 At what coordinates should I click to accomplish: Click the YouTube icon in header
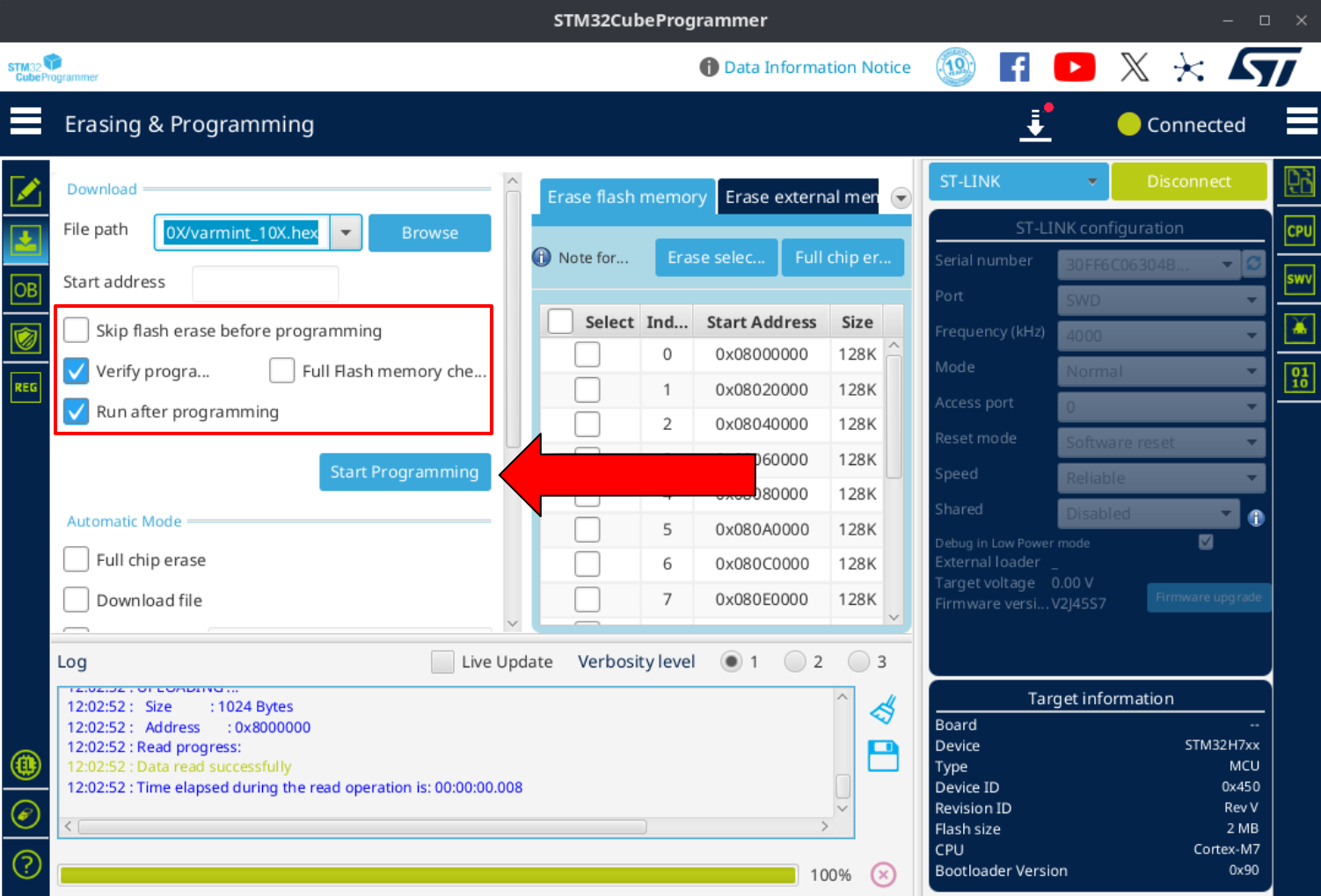click(x=1074, y=68)
